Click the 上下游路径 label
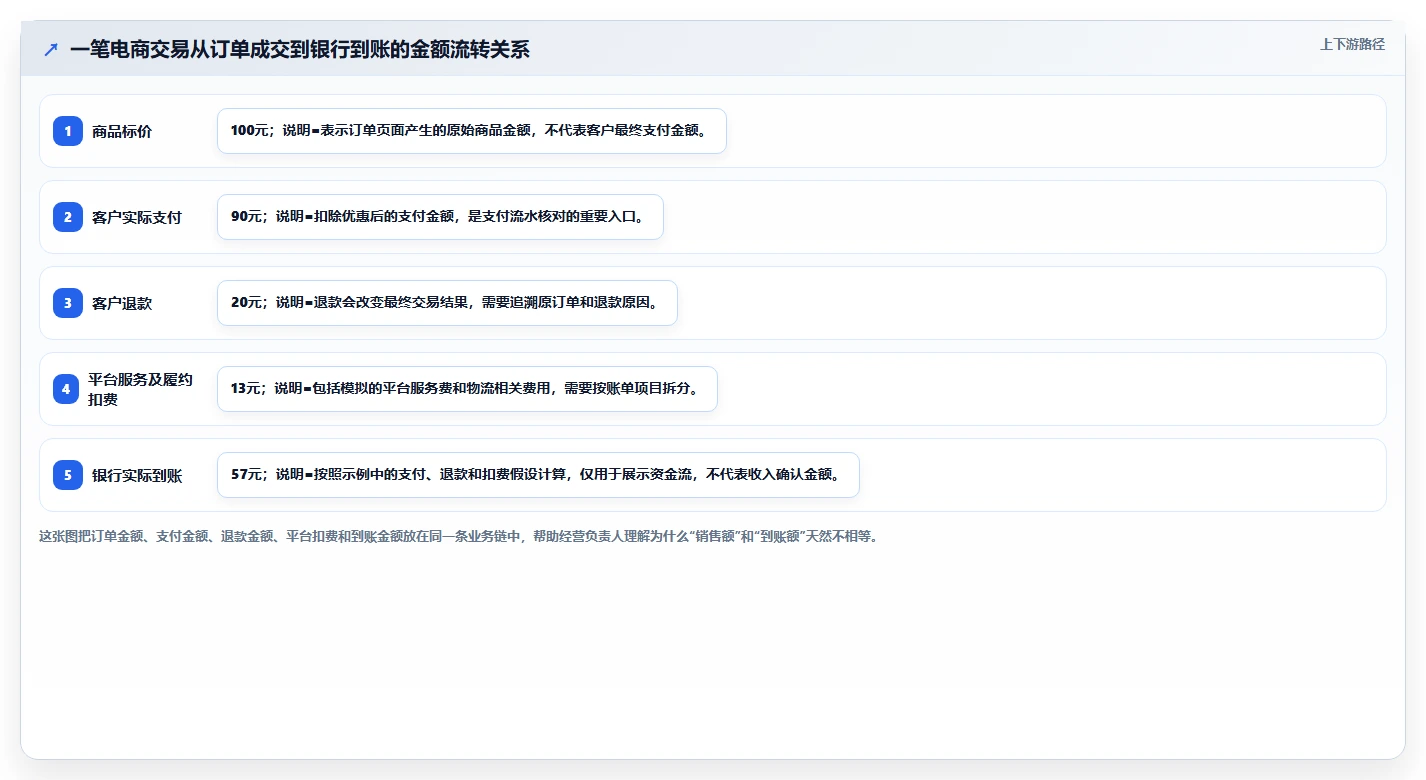This screenshot has height=780, width=1426. [x=1352, y=44]
